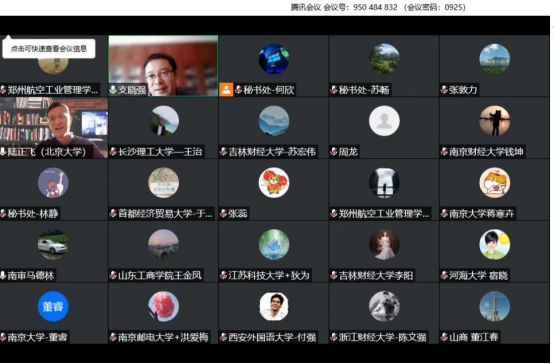Click the orange host badge beside 秘书处-何欣
554x364 pixels.
(x=226, y=89)
